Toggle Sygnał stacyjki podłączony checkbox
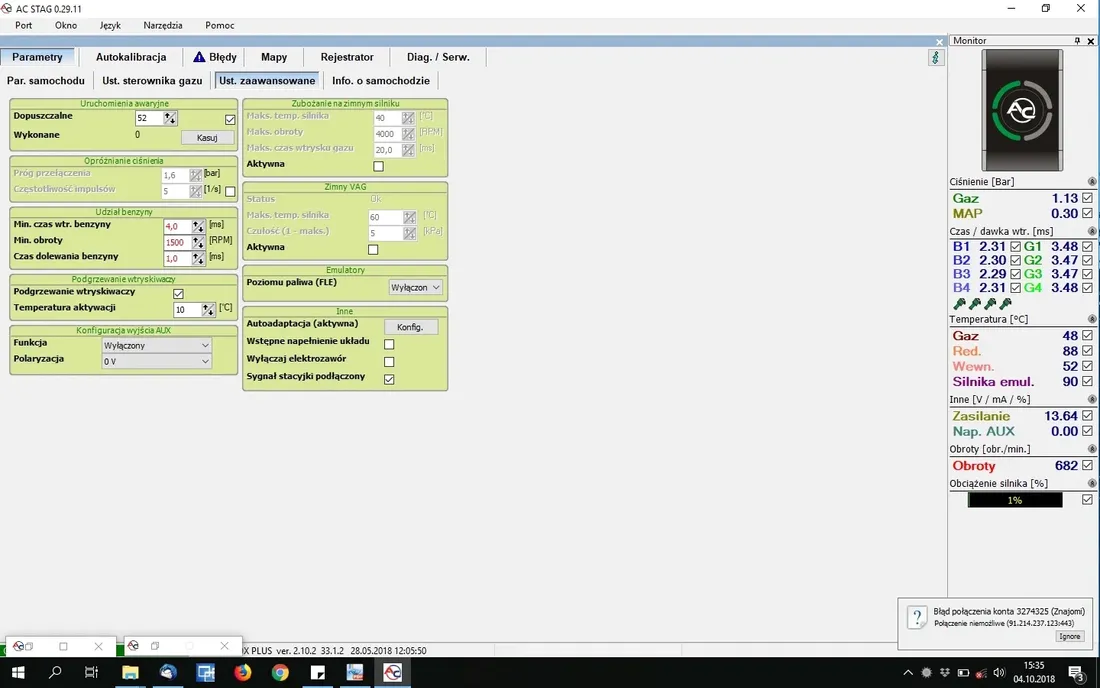 389,379
